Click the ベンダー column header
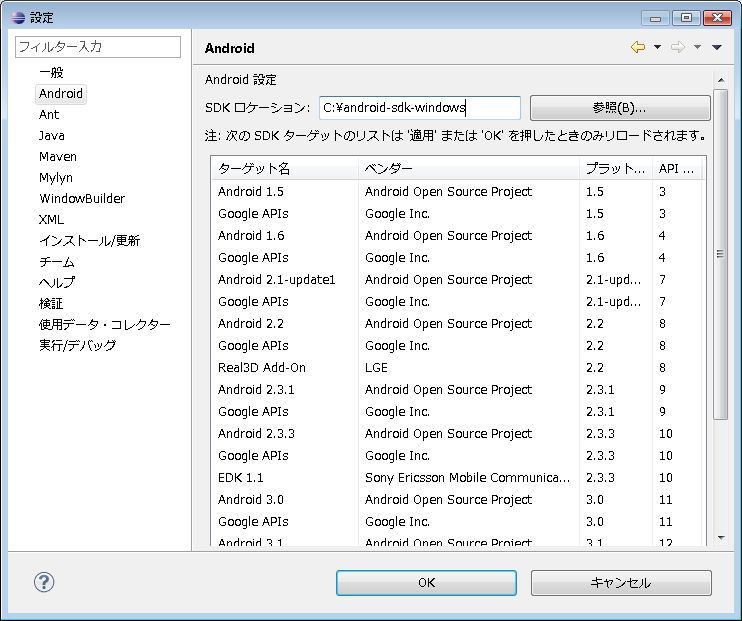This screenshot has height=621, width=742. click(x=468, y=169)
